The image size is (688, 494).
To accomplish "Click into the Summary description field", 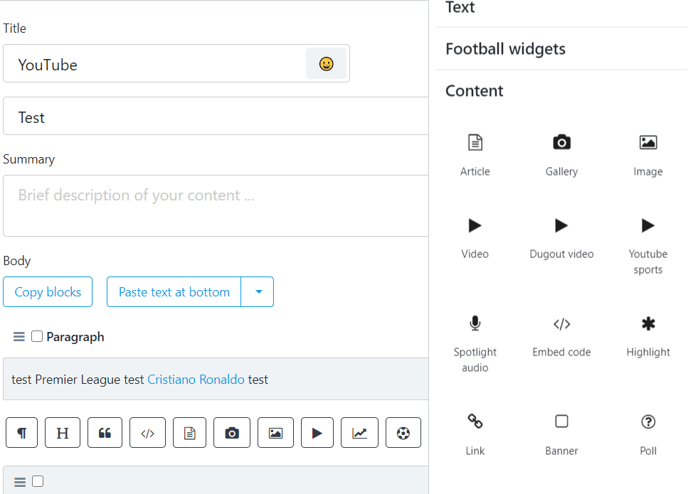I will (x=215, y=206).
